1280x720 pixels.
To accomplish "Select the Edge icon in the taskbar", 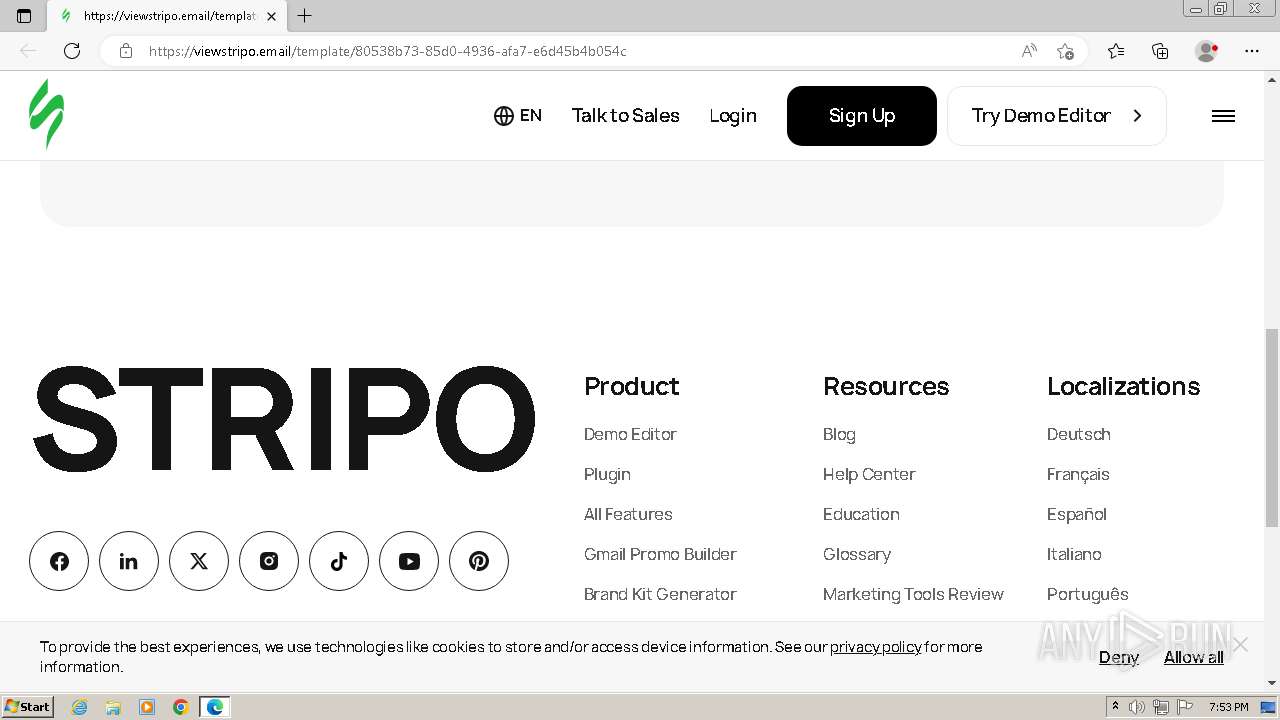I will click(215, 707).
